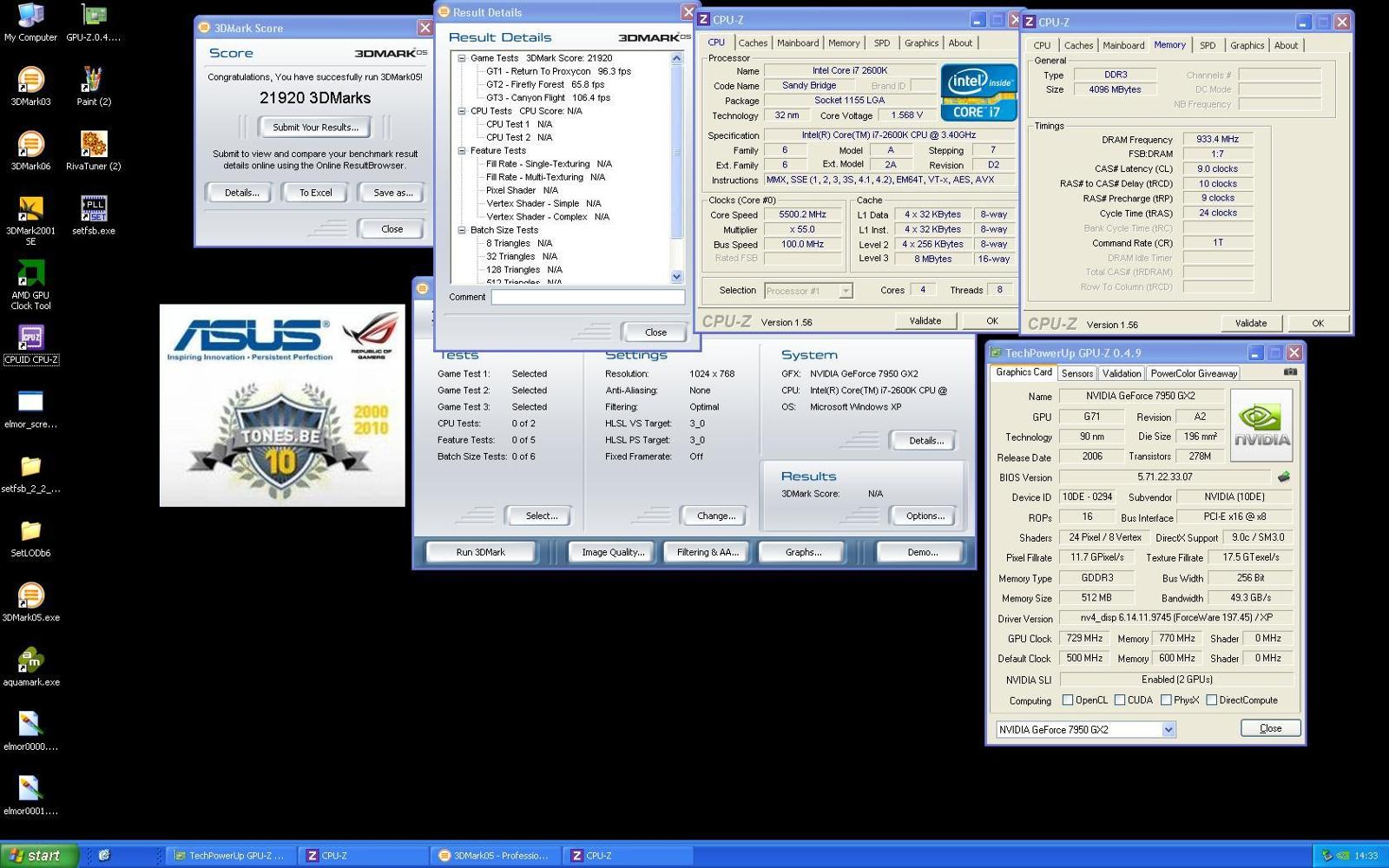Switch to Graphics tab in right CPU-Z
The image size is (1389, 868).
pos(1247,45)
